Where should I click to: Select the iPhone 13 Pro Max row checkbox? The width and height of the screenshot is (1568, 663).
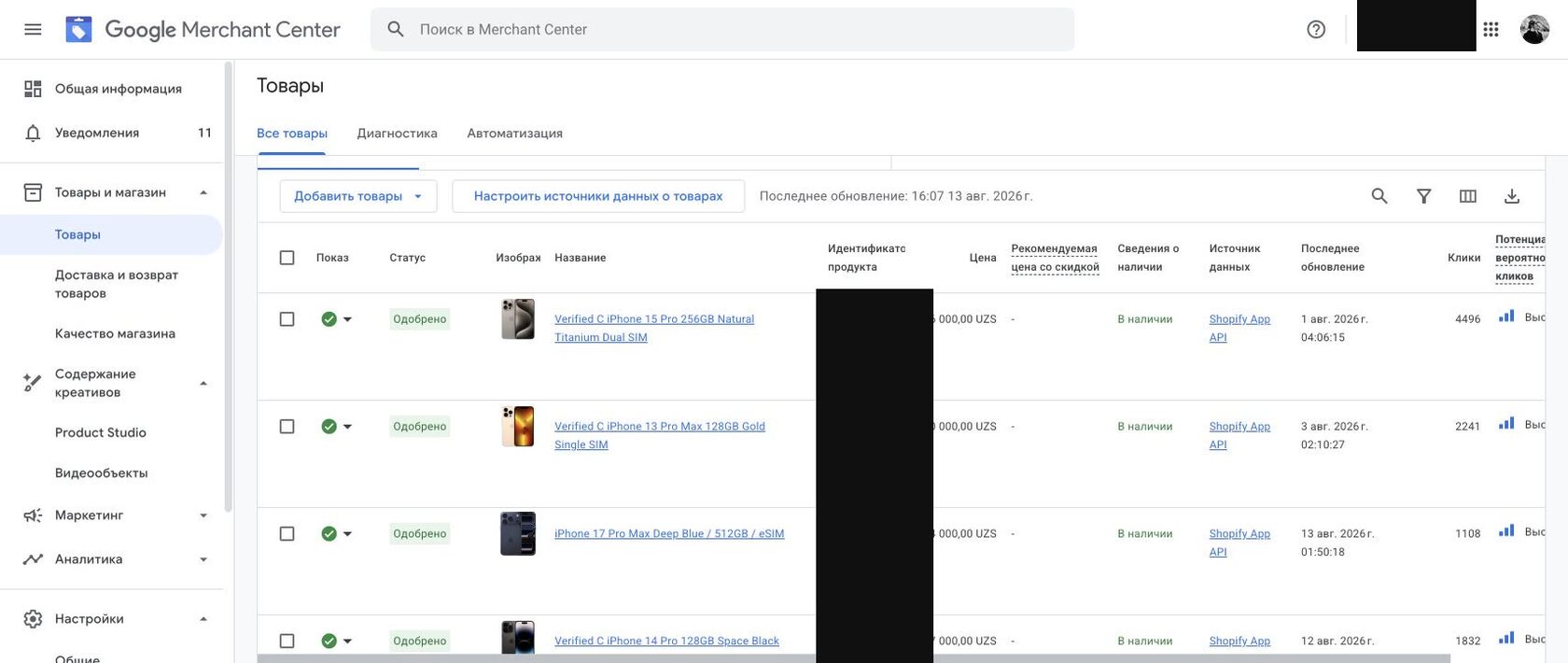coord(287,427)
